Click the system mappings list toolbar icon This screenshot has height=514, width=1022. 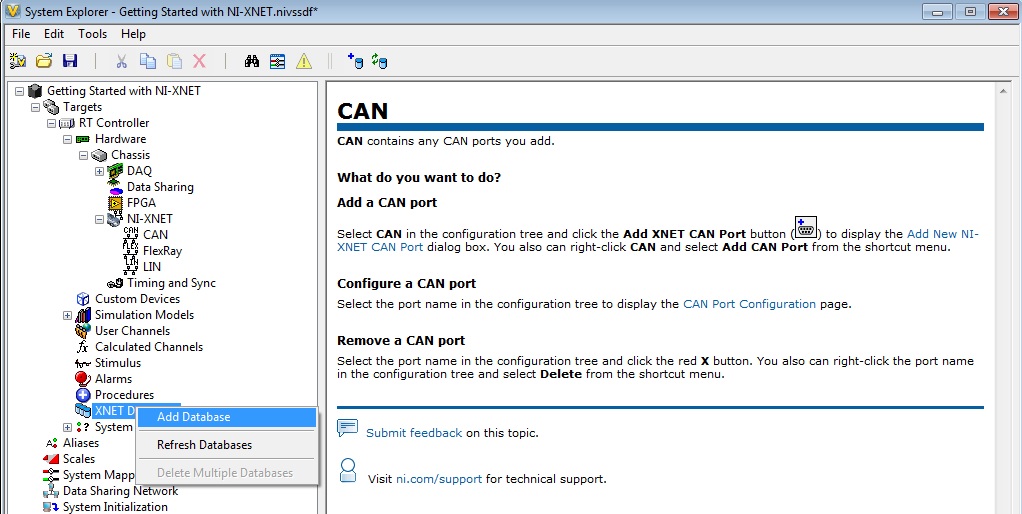click(x=278, y=61)
